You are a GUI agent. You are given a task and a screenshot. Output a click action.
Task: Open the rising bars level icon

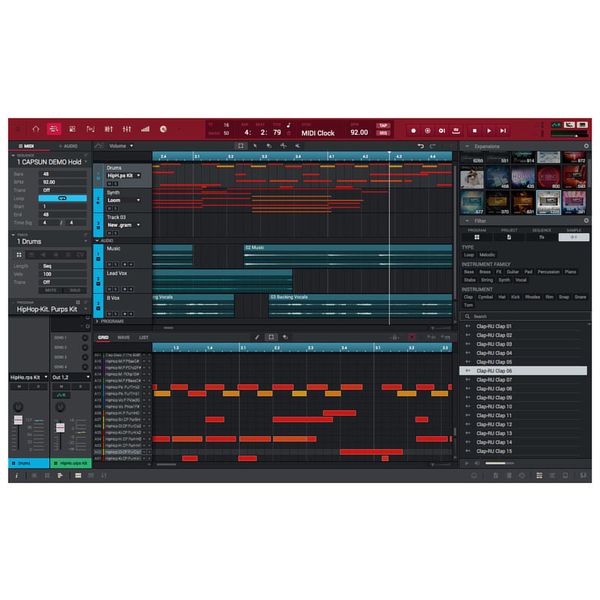pos(145,129)
